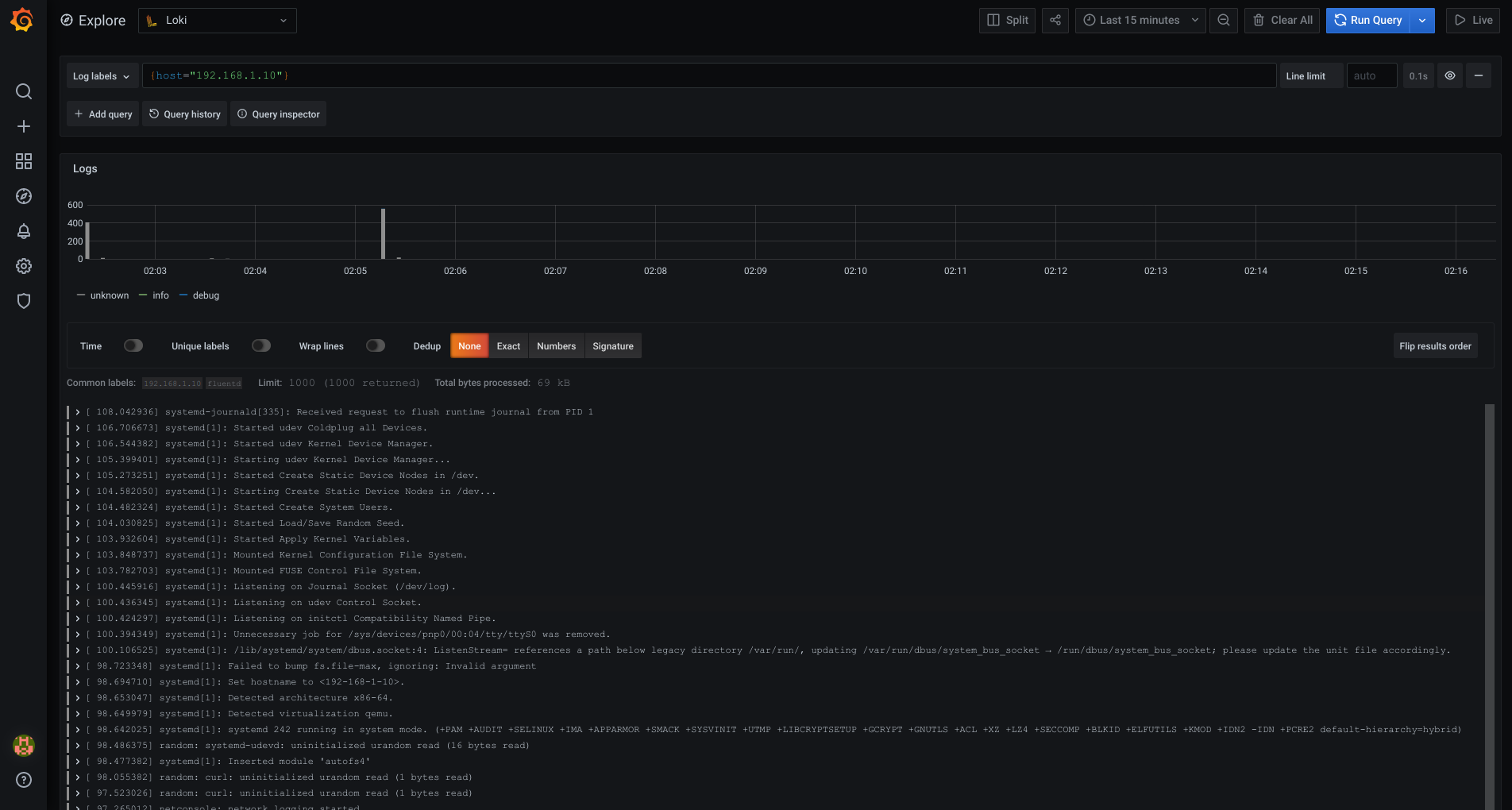
Task: Click common label fluentd chip
Action: (224, 383)
